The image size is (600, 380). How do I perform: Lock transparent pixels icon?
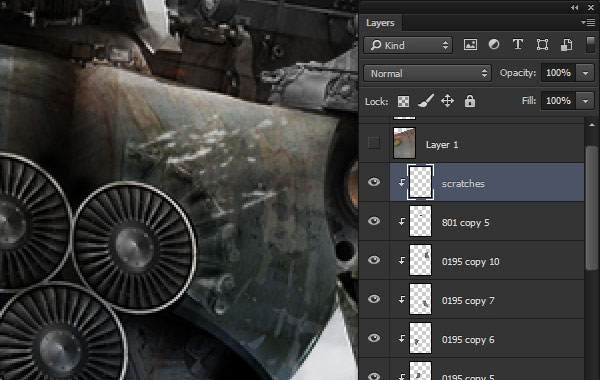[403, 101]
